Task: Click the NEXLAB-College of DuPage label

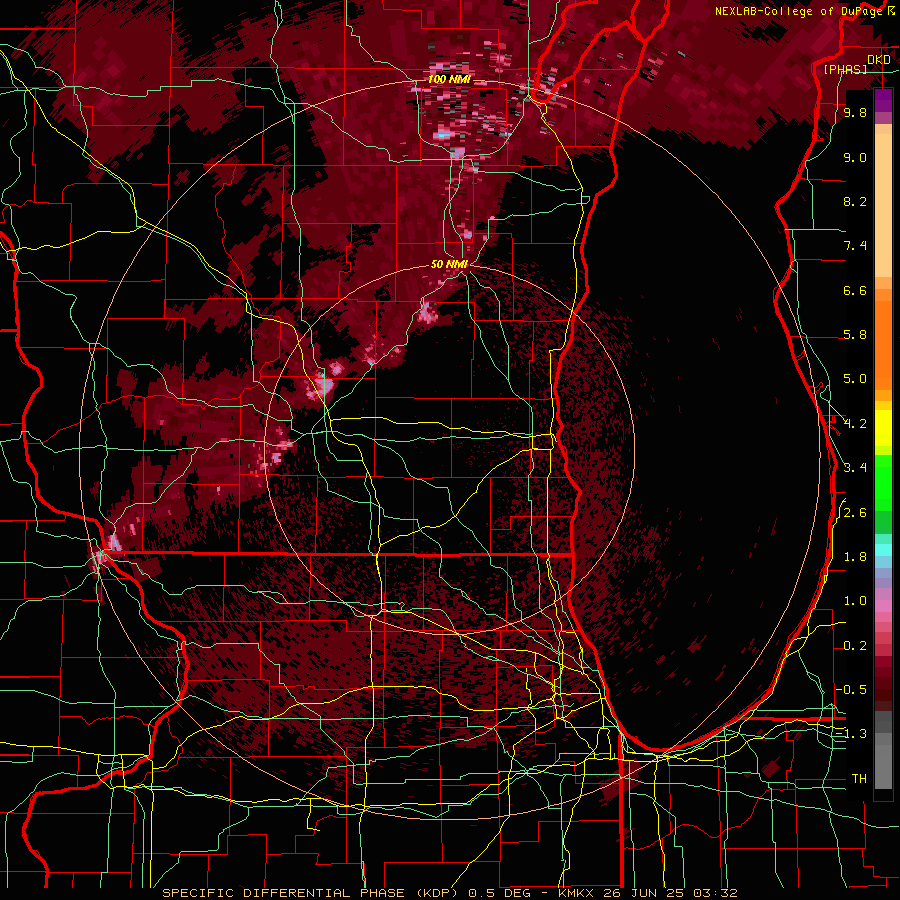Action: [x=800, y=11]
